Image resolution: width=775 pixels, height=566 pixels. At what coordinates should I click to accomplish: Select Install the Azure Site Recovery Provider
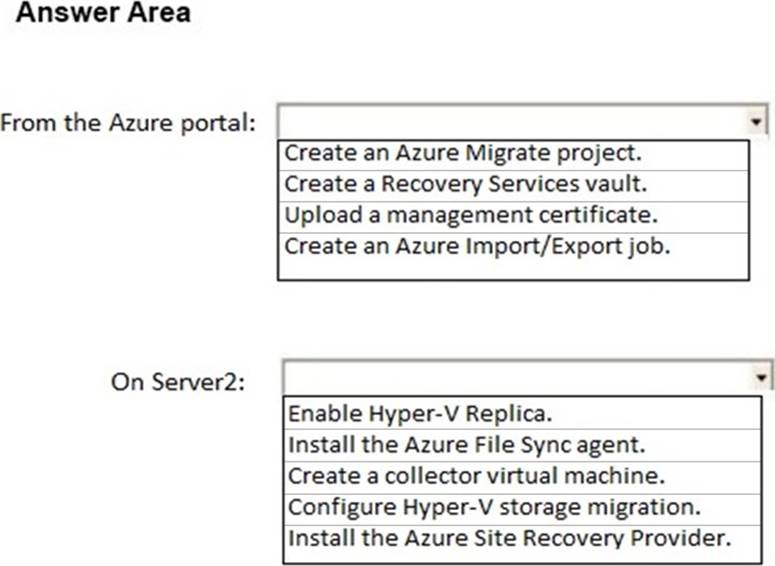(509, 536)
